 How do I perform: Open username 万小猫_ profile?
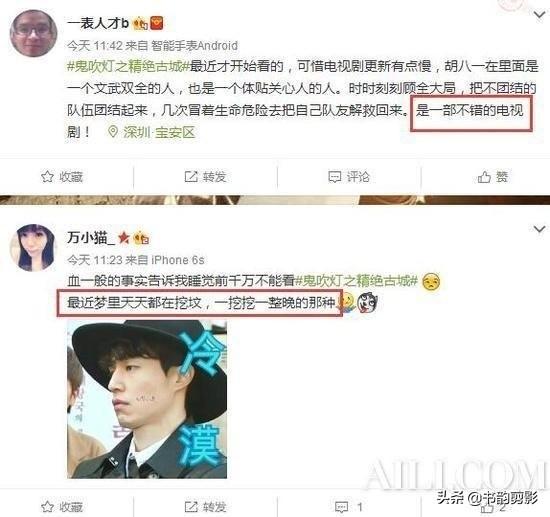pyautogui.click(x=91, y=238)
